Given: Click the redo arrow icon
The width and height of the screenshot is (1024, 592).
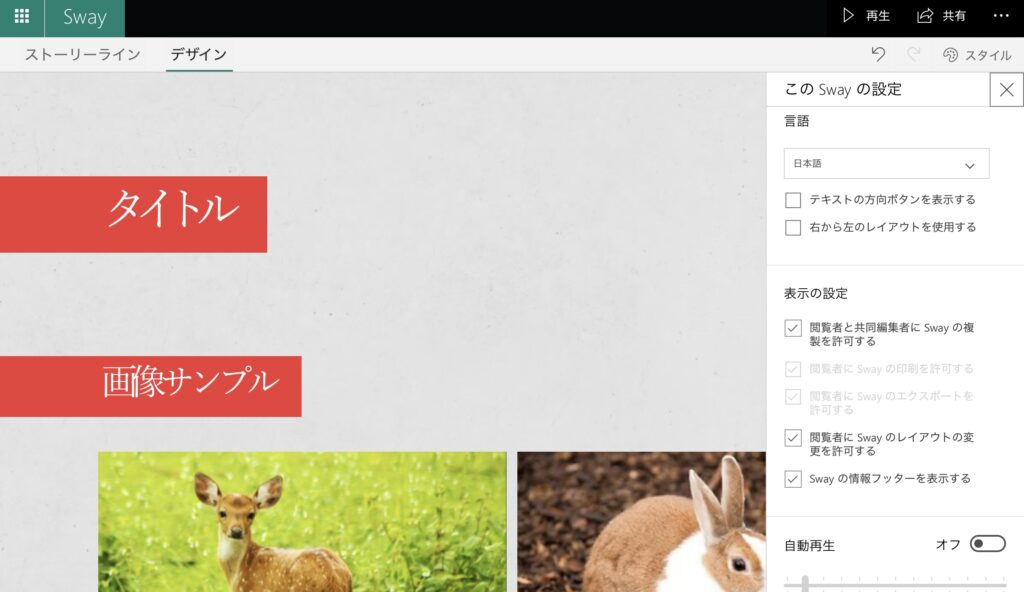Looking at the screenshot, I should pos(913,54).
